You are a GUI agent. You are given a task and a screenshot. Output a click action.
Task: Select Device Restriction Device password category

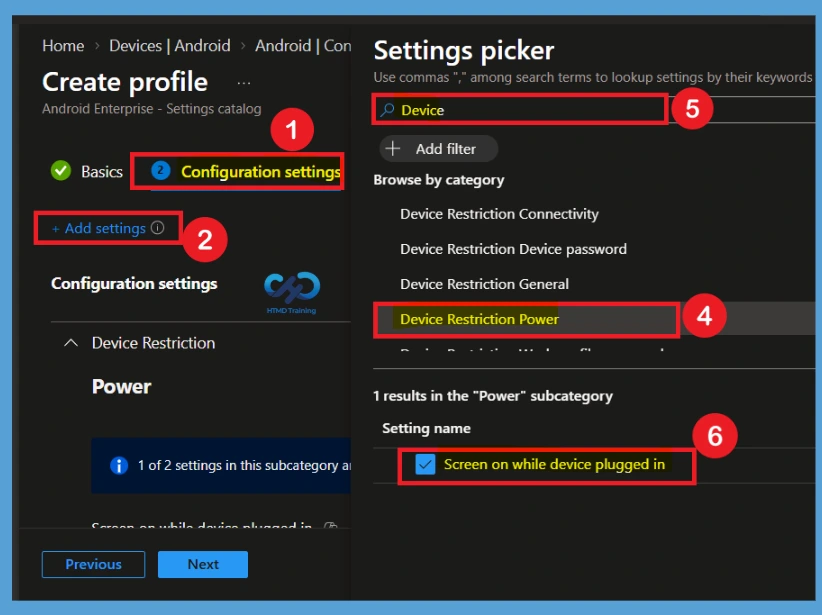point(513,249)
